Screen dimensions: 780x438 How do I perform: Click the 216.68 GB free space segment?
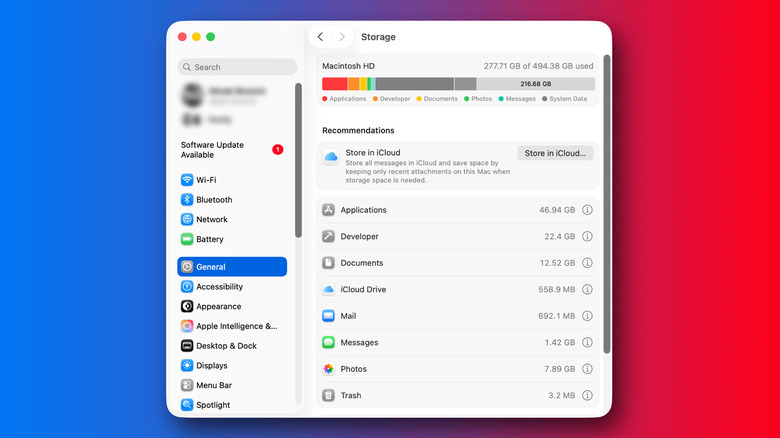536,84
